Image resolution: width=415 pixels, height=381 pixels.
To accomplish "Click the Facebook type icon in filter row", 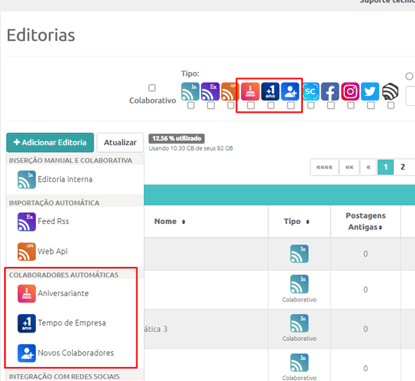I will coord(330,91).
